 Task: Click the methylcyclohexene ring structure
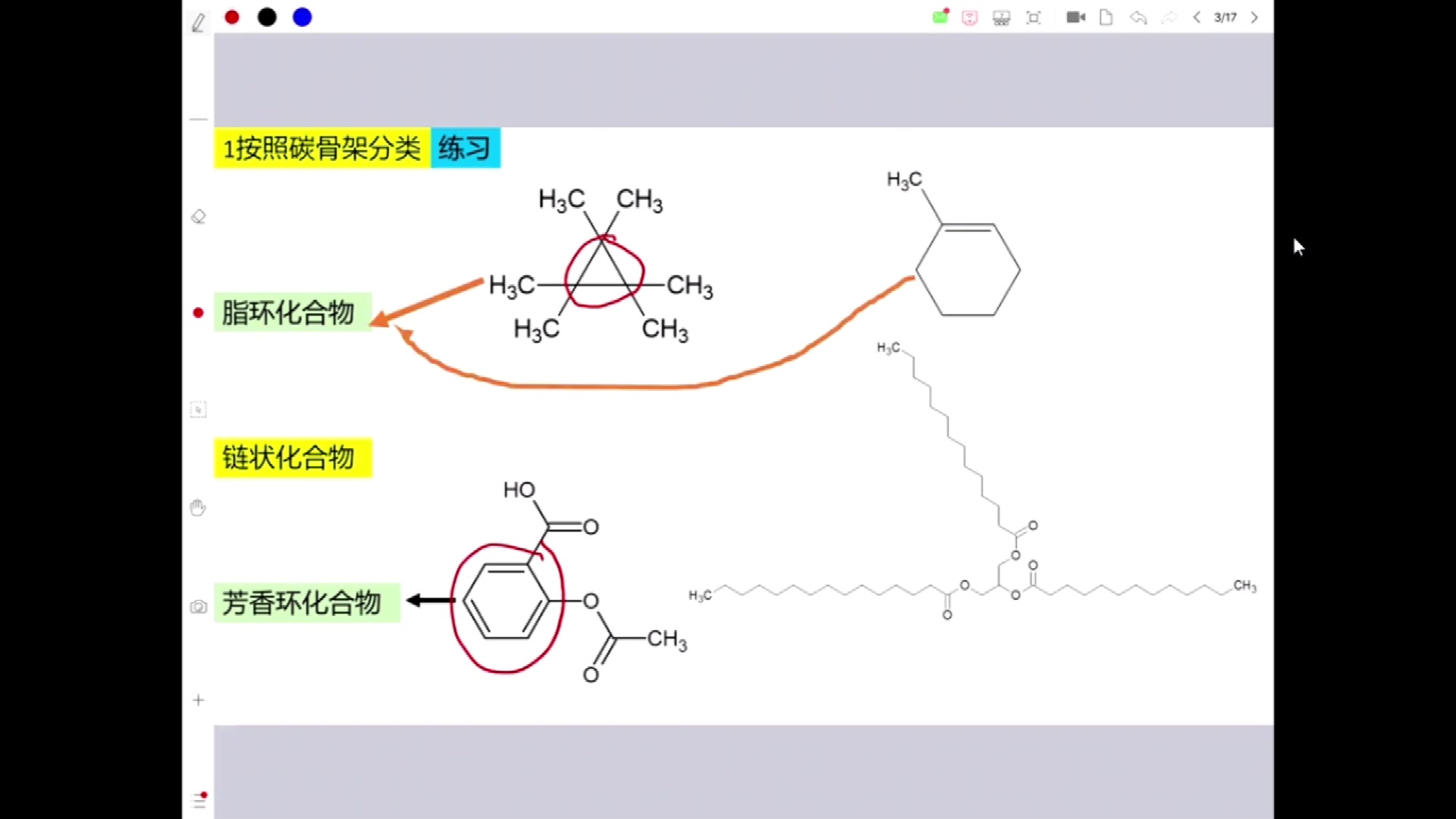(954, 244)
